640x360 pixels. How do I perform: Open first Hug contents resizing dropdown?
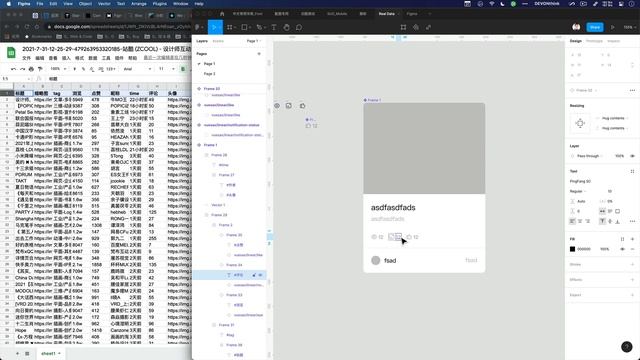coord(614,118)
